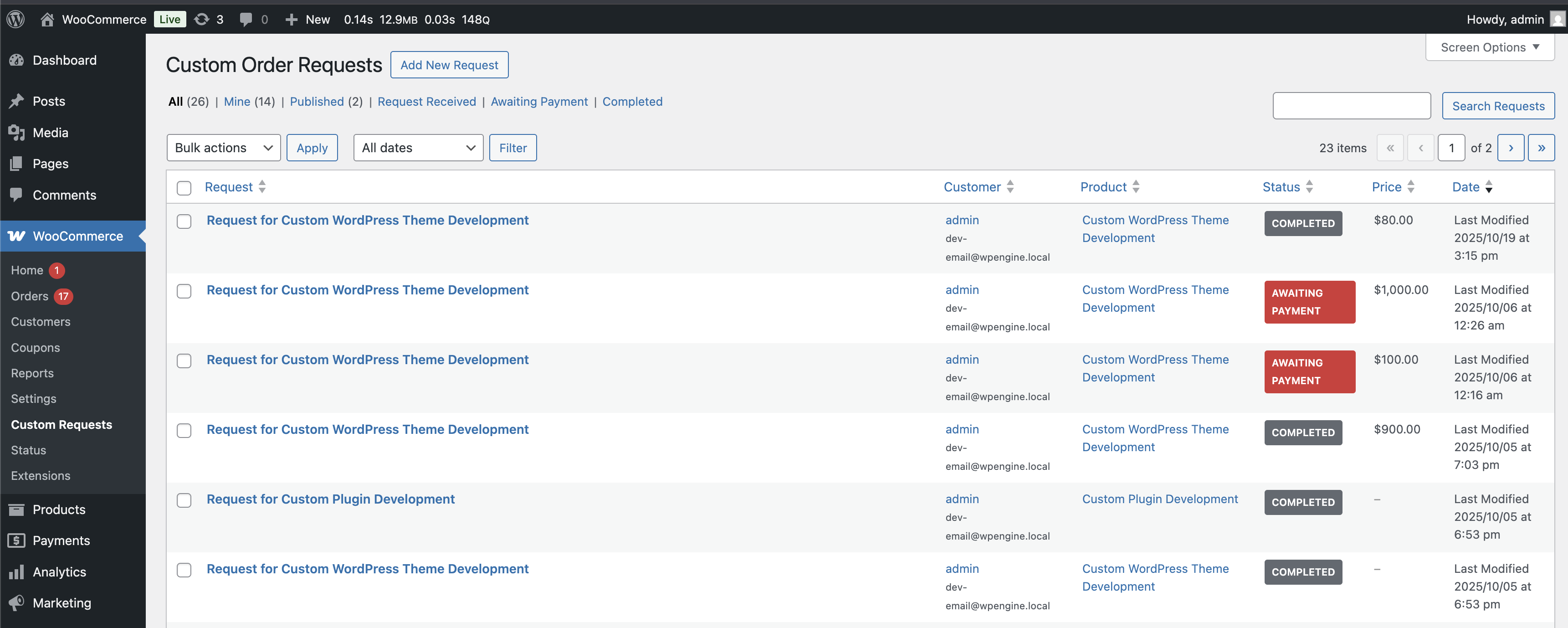Click the WordPress logo icon

coord(15,19)
